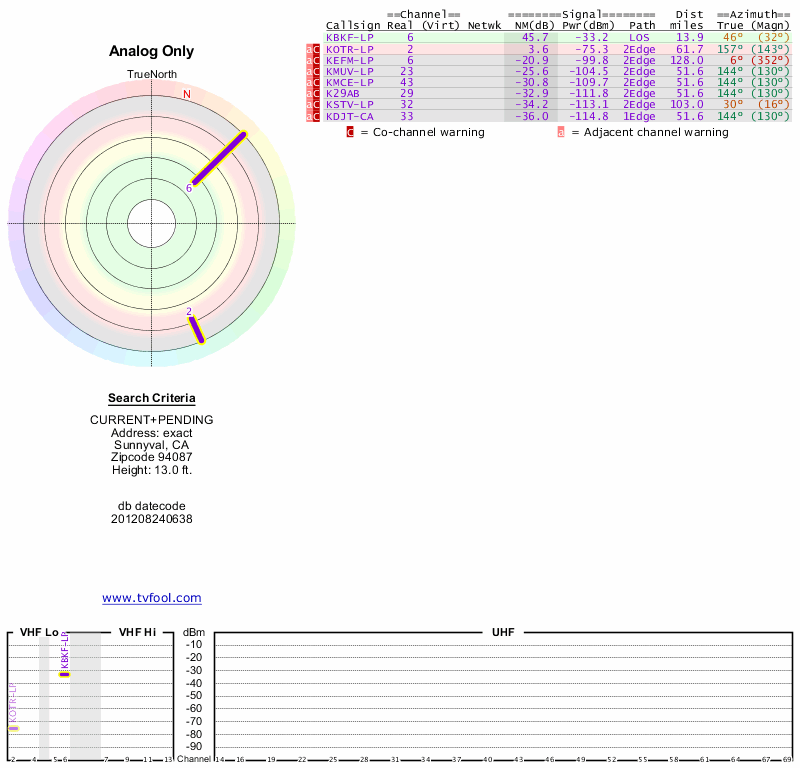Click the Analog Only title
This screenshot has width=800, height=768.
point(152,51)
